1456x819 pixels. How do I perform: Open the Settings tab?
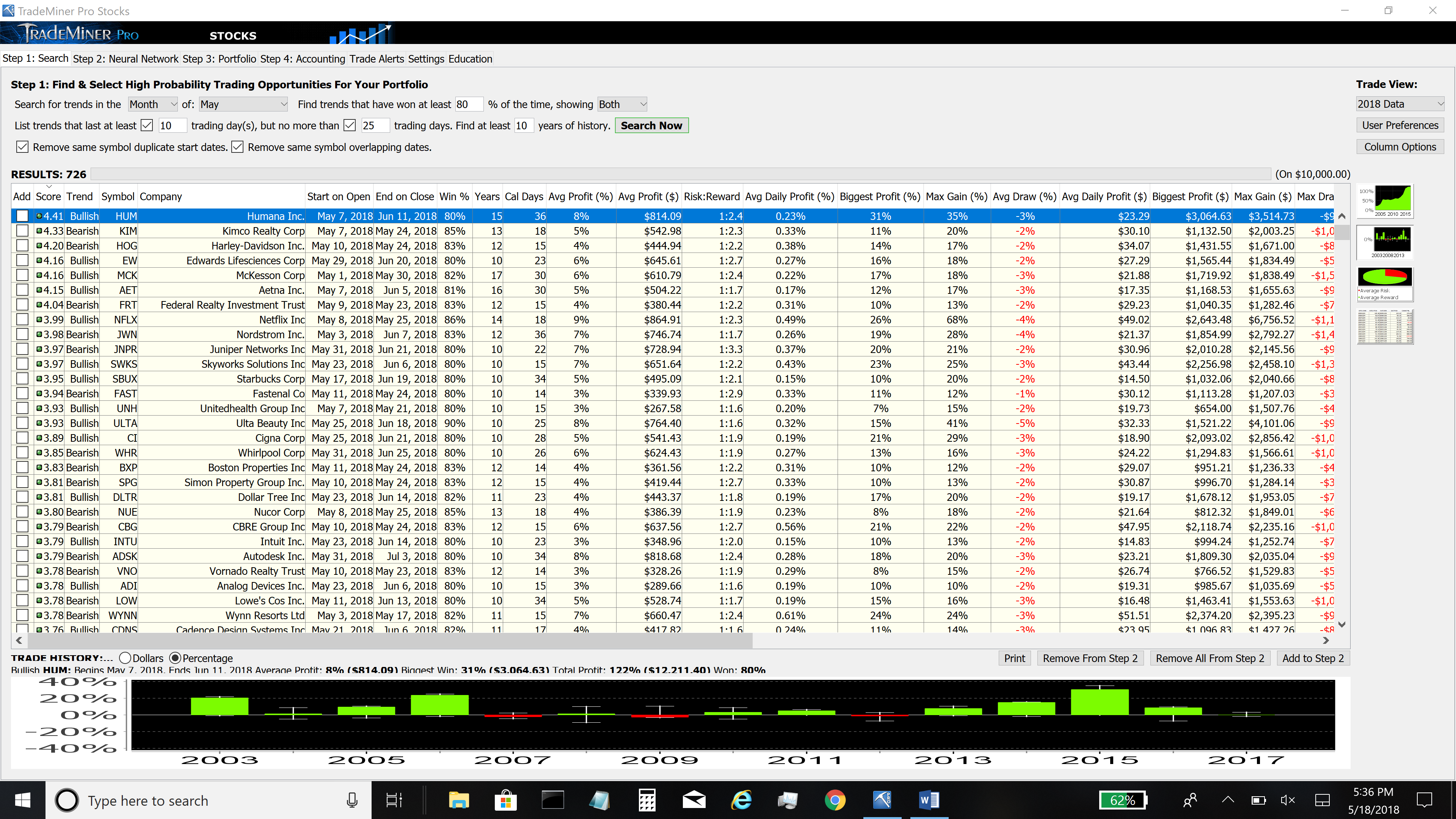426,59
